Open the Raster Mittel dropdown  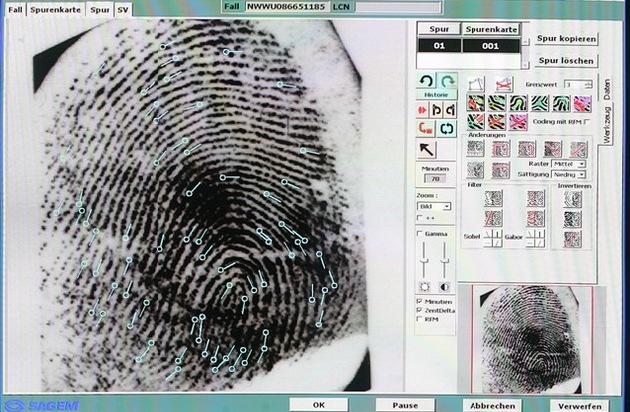coord(567,163)
